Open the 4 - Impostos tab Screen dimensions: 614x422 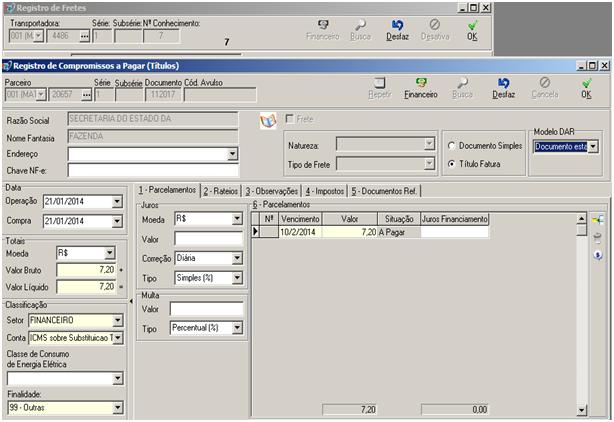pyautogui.click(x=322, y=190)
